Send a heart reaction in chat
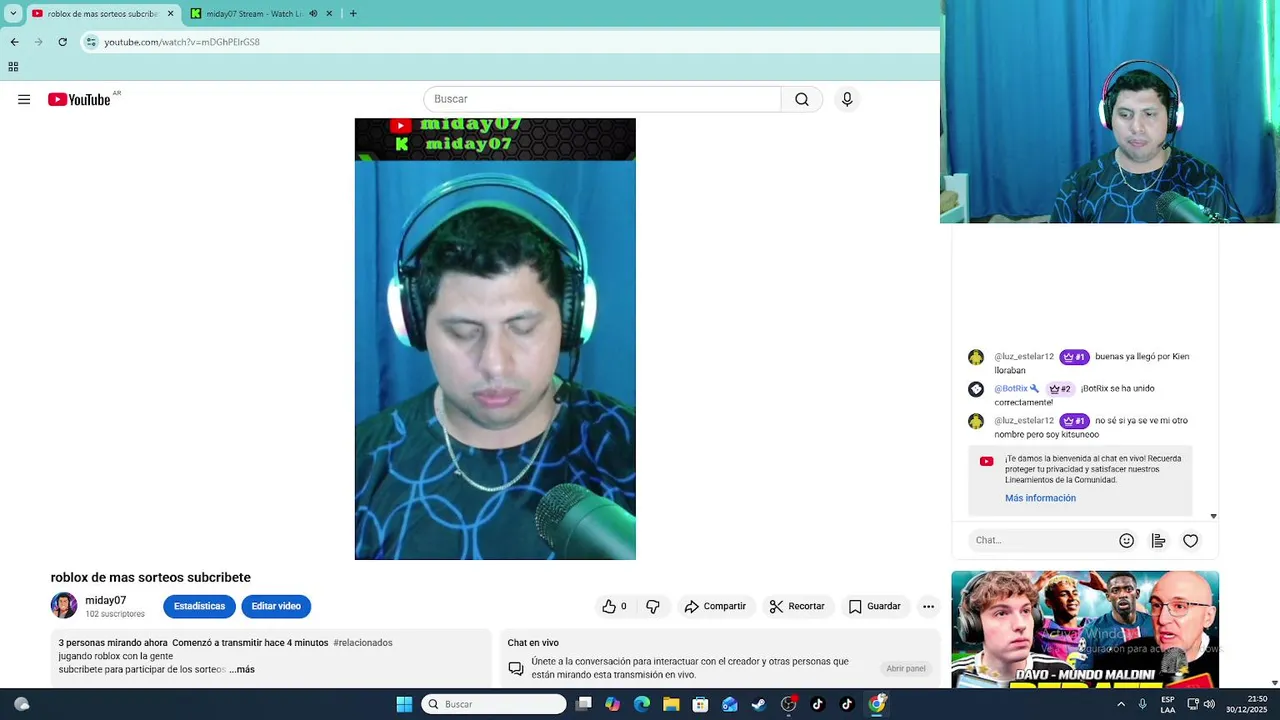The image size is (1280, 720). [1190, 540]
